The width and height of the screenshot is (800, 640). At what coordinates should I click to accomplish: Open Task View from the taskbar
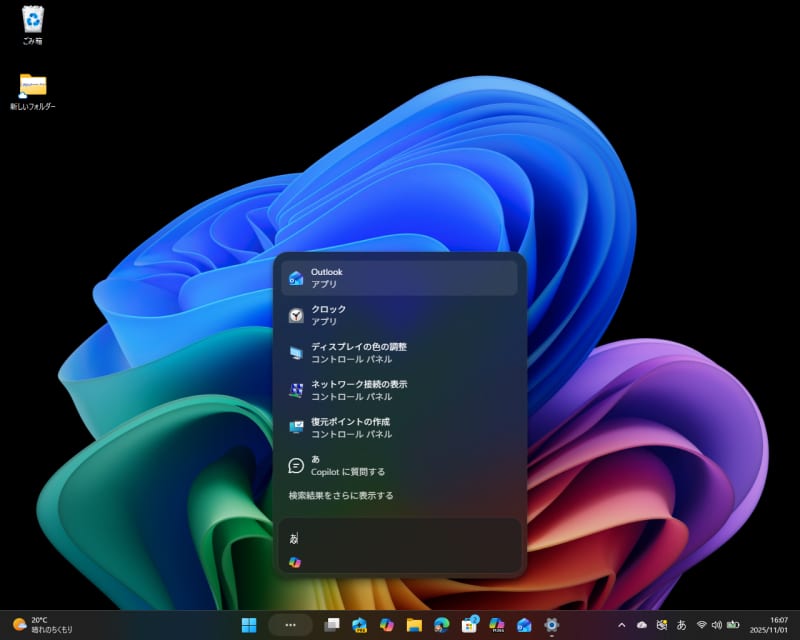pyautogui.click(x=332, y=625)
